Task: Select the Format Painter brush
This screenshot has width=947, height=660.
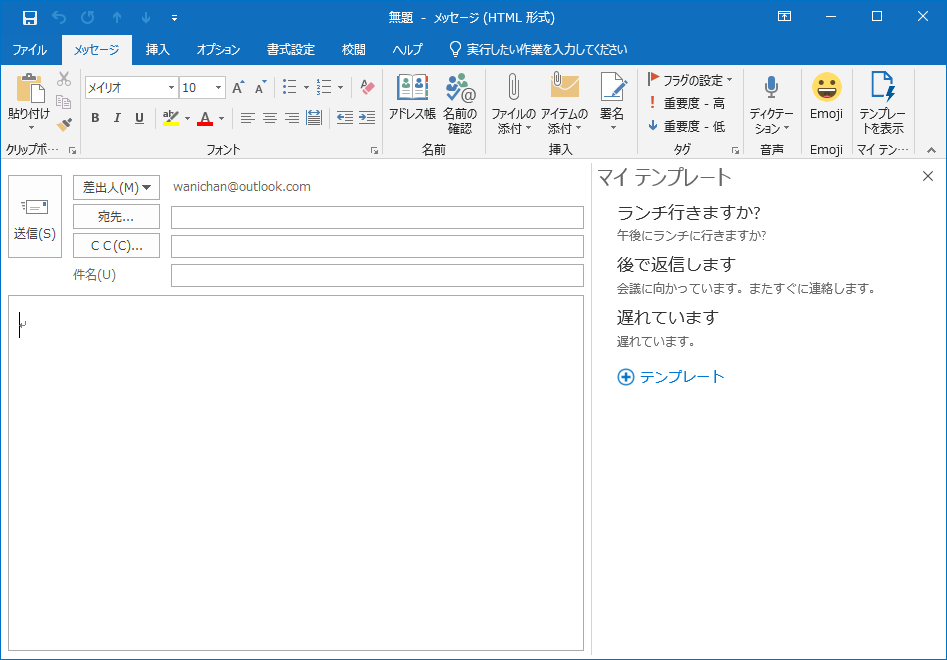Action: click(64, 124)
